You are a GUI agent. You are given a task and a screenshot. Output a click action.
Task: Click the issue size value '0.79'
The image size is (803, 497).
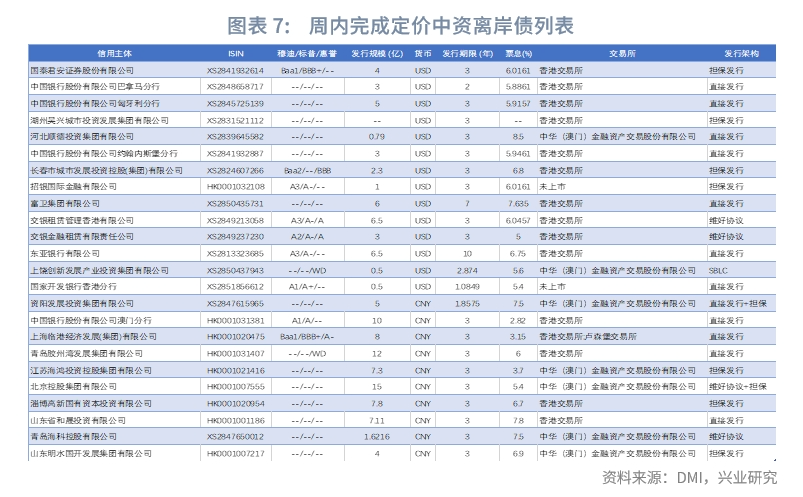pyautogui.click(x=377, y=137)
